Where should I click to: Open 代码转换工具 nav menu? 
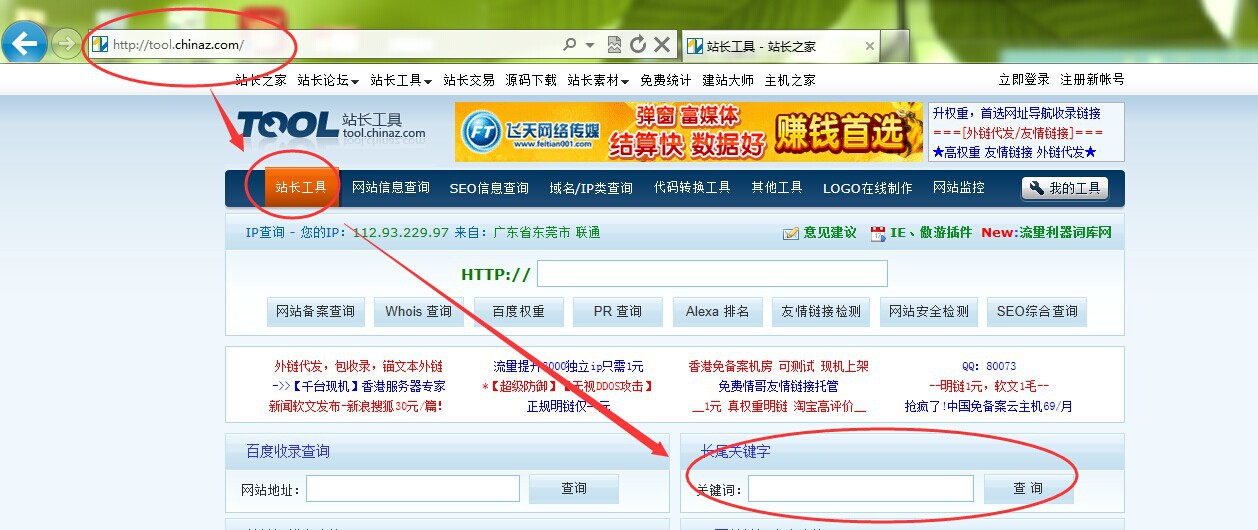point(692,188)
